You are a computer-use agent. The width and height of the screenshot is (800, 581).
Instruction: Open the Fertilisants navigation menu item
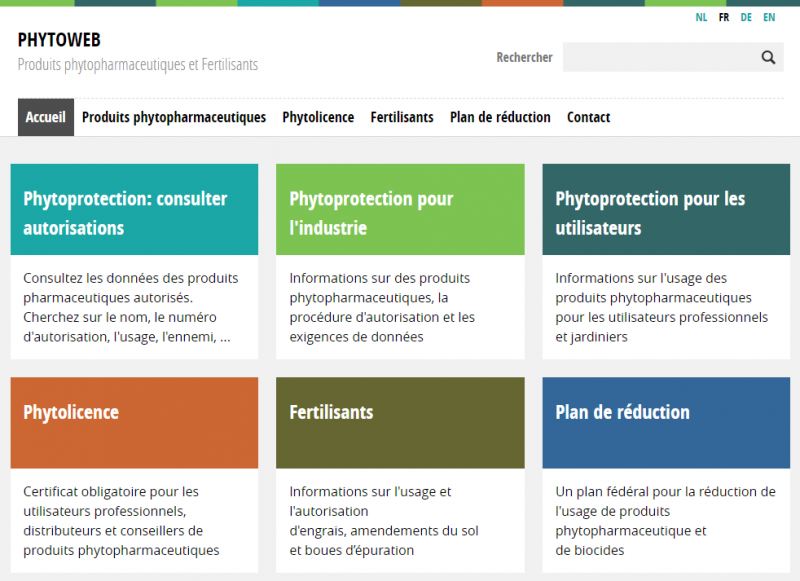click(402, 117)
